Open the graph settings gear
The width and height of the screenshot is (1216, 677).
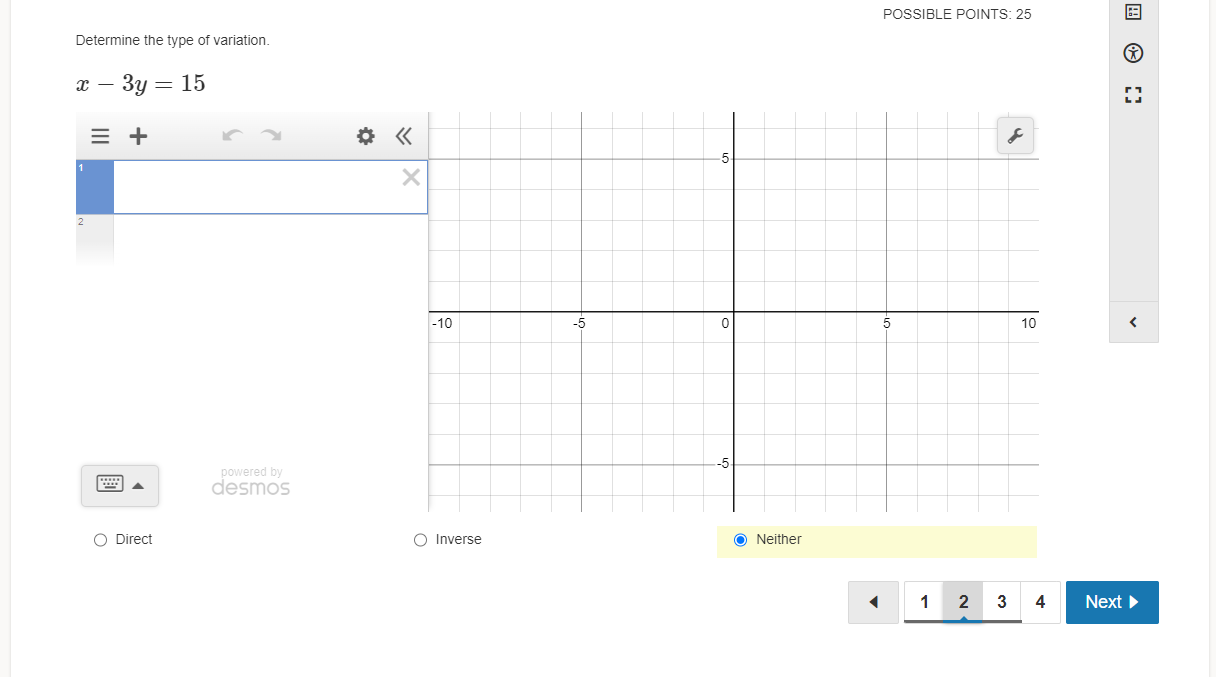coord(365,136)
